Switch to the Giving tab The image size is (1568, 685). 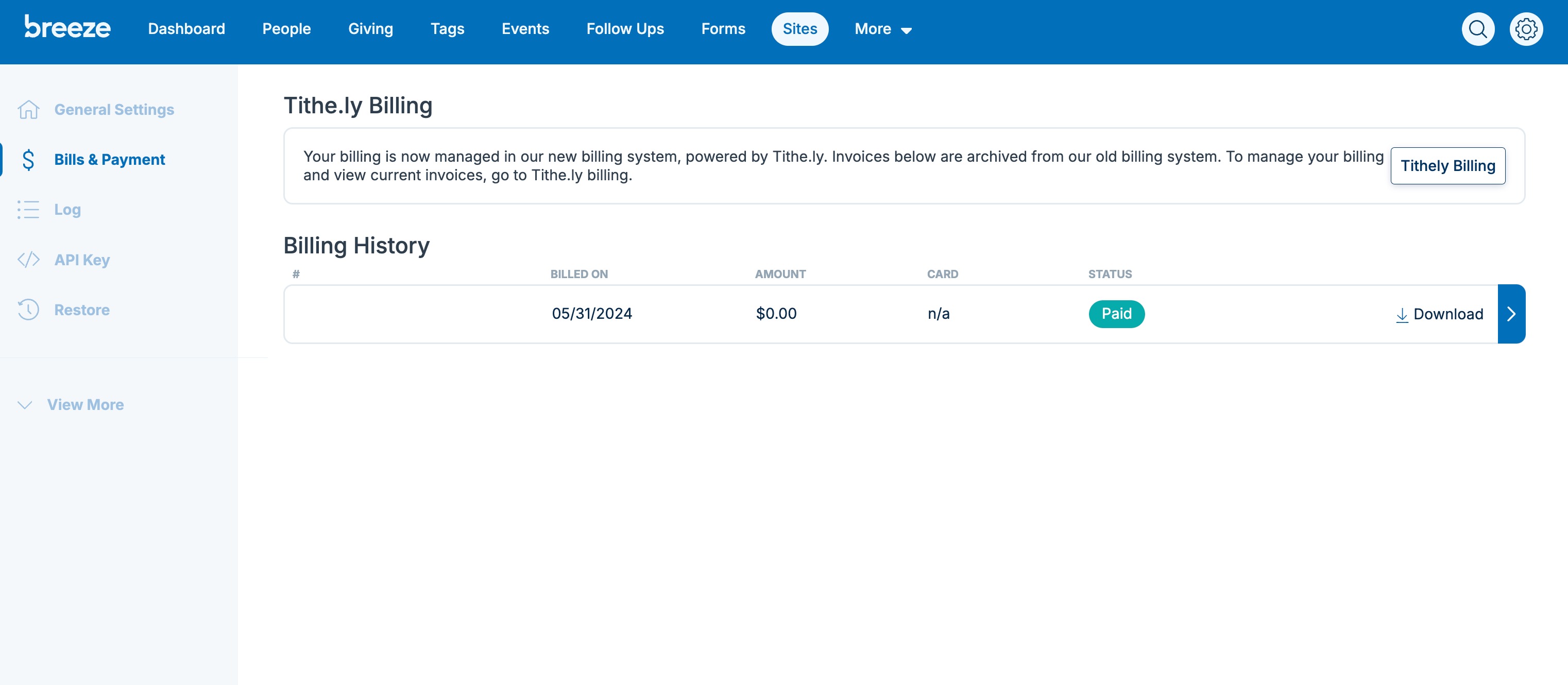point(370,29)
